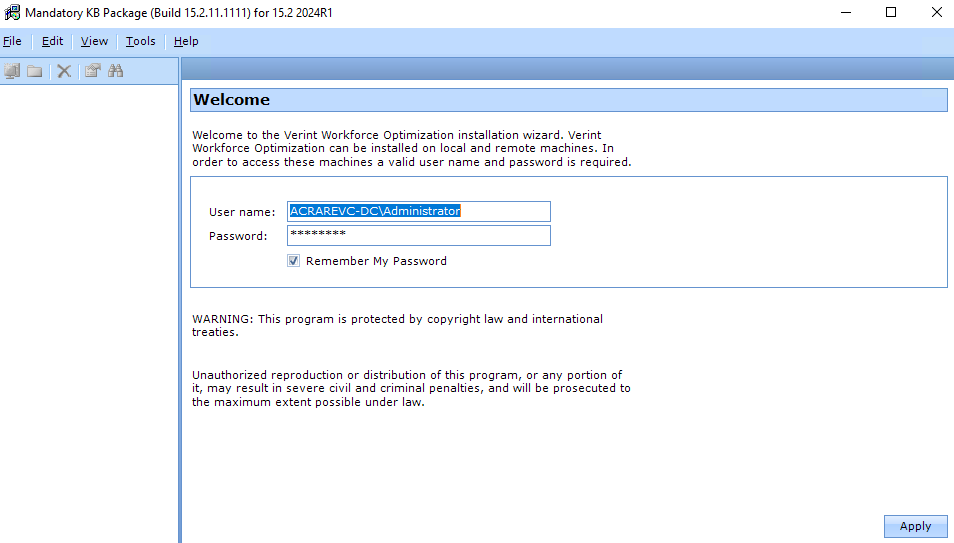Click the delete X toolbar icon

click(x=64, y=71)
